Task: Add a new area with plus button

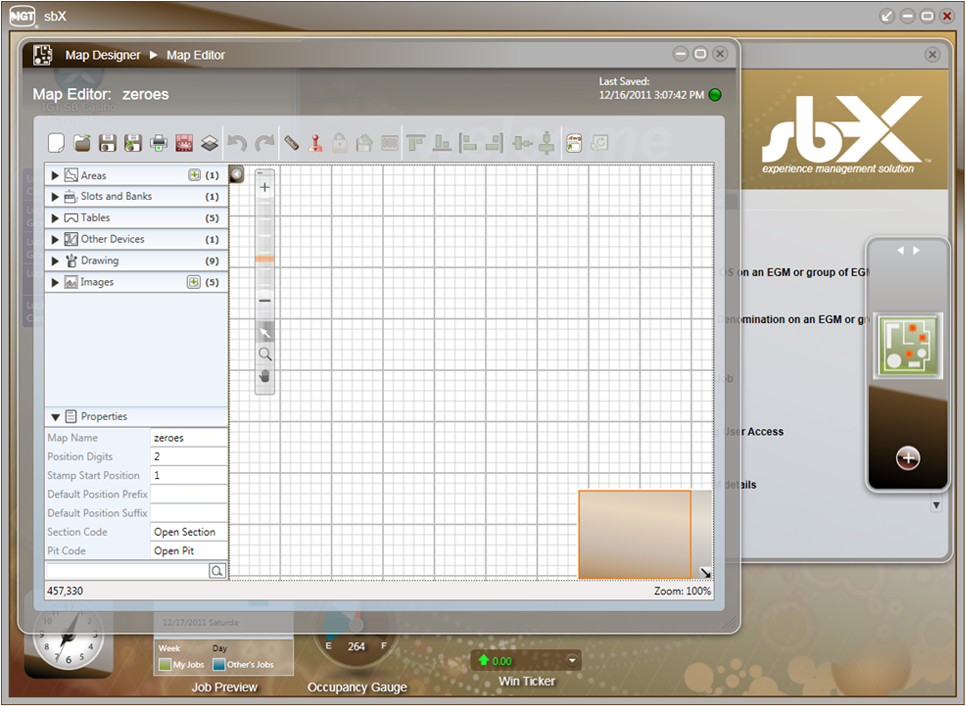Action: (194, 175)
